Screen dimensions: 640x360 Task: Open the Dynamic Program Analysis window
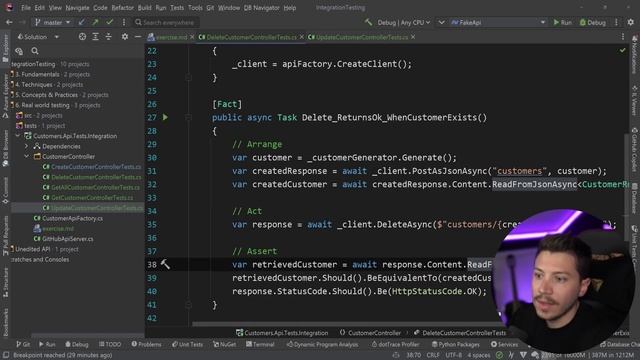pos(322,344)
